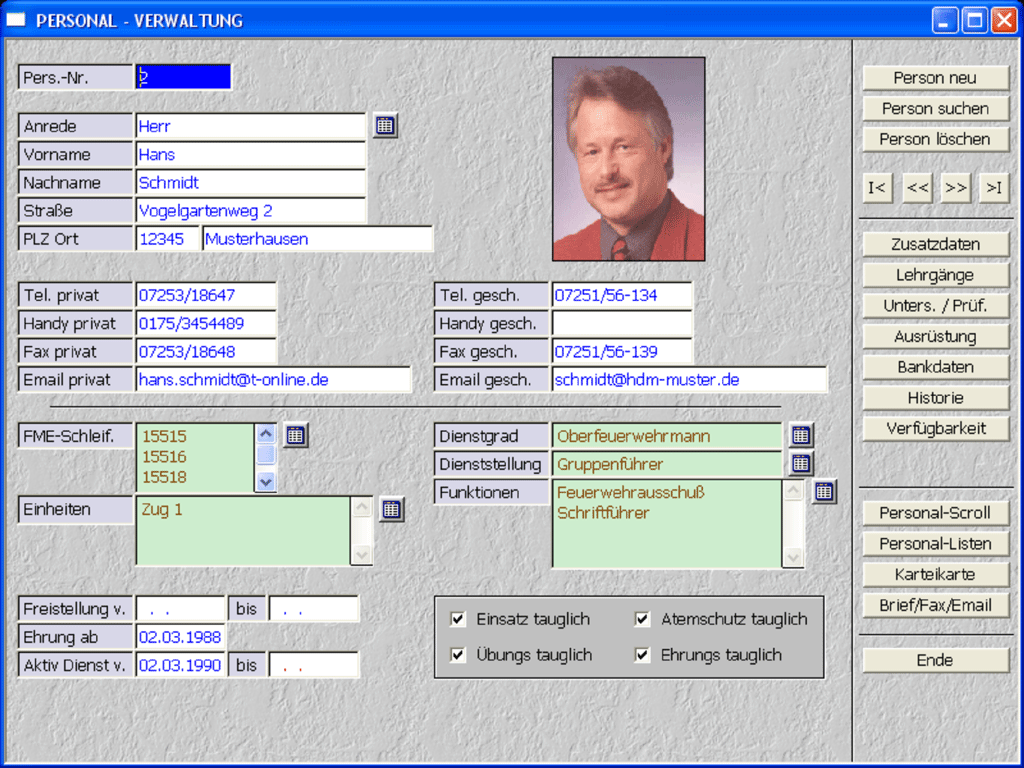This screenshot has width=1024, height=768.
Task: Open Verfügbarkeit
Action: coord(935,428)
